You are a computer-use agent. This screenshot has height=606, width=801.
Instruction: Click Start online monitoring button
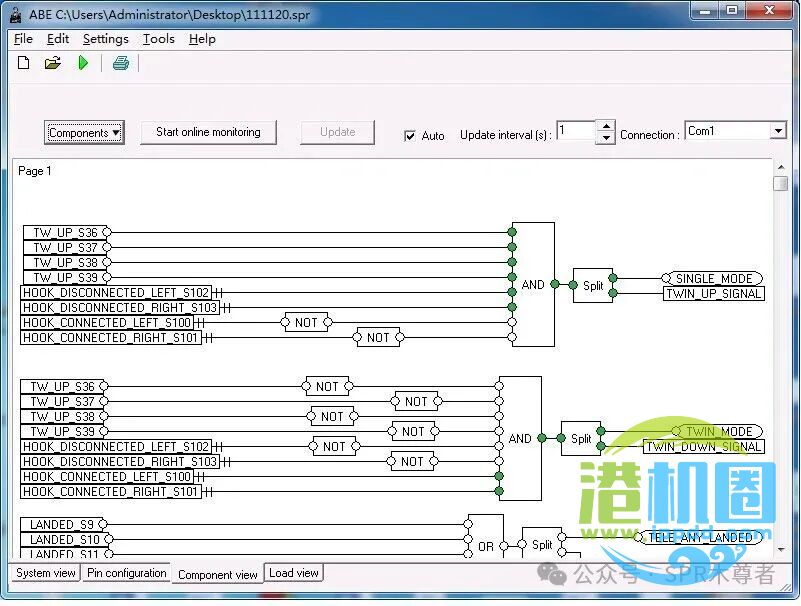tap(208, 132)
